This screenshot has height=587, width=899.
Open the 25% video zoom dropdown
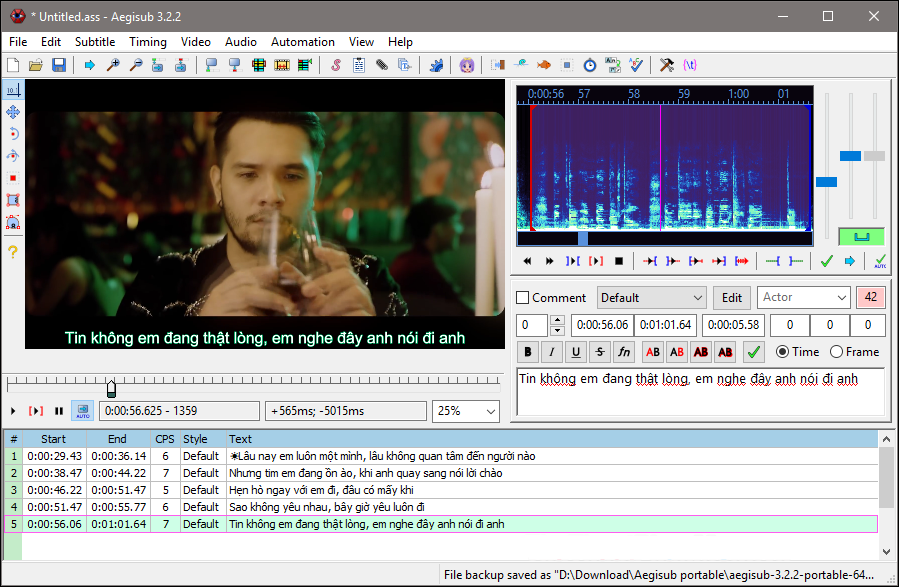[465, 410]
